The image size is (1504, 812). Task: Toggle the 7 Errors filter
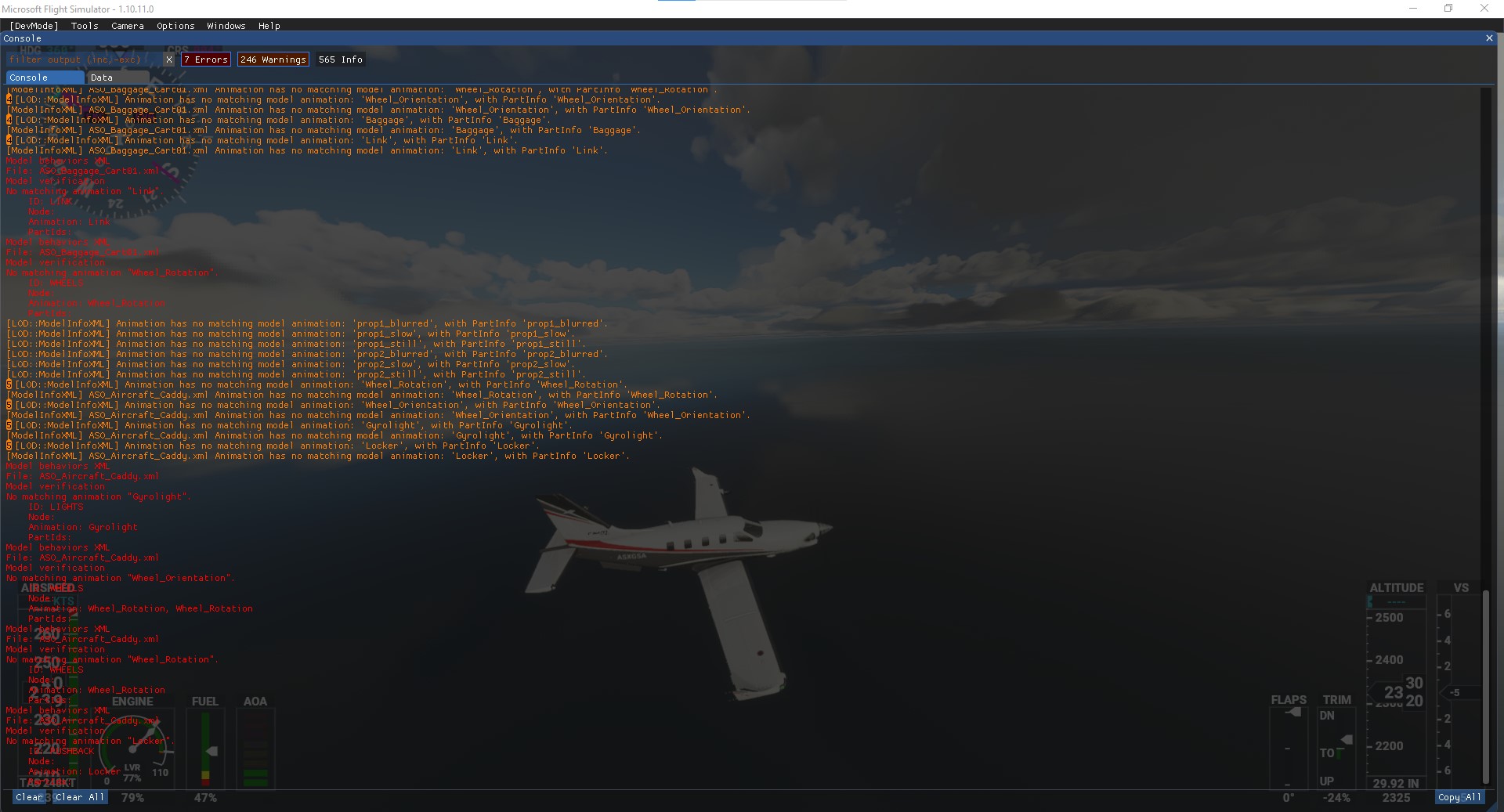click(x=206, y=60)
